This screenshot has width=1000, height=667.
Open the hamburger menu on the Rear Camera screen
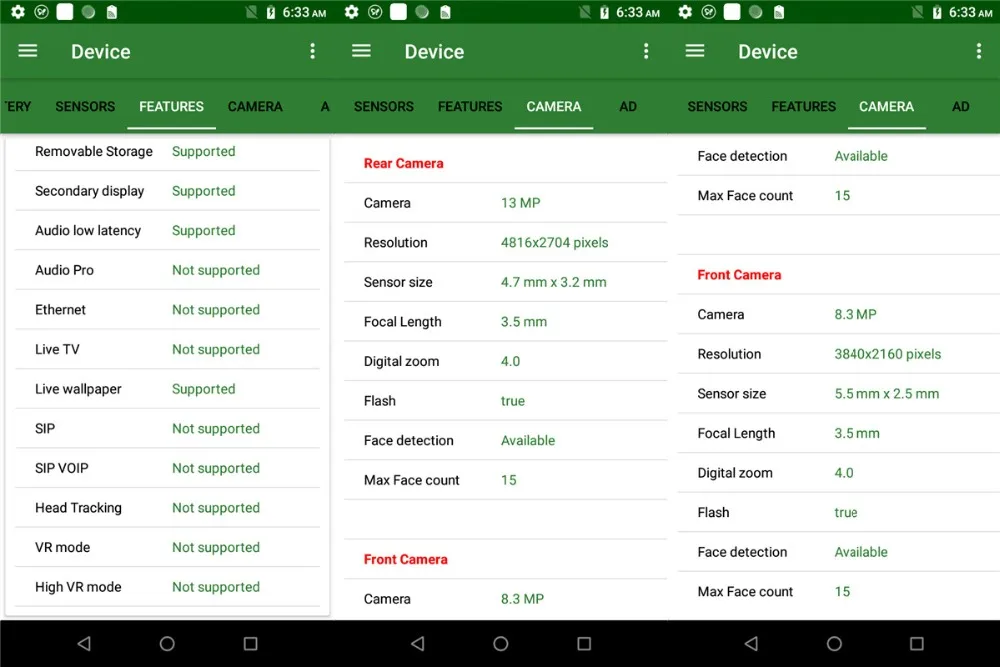pyautogui.click(x=361, y=51)
